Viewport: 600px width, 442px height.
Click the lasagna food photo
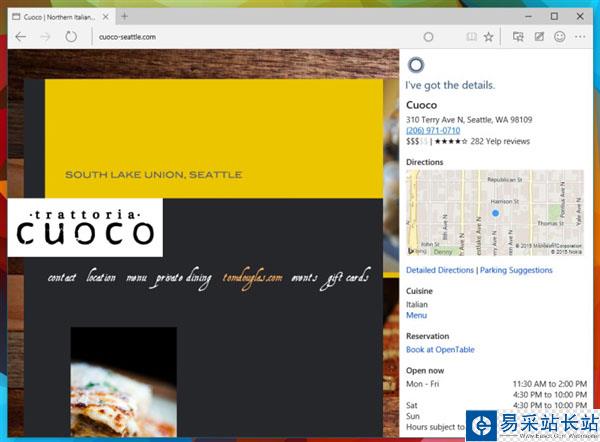(124, 382)
